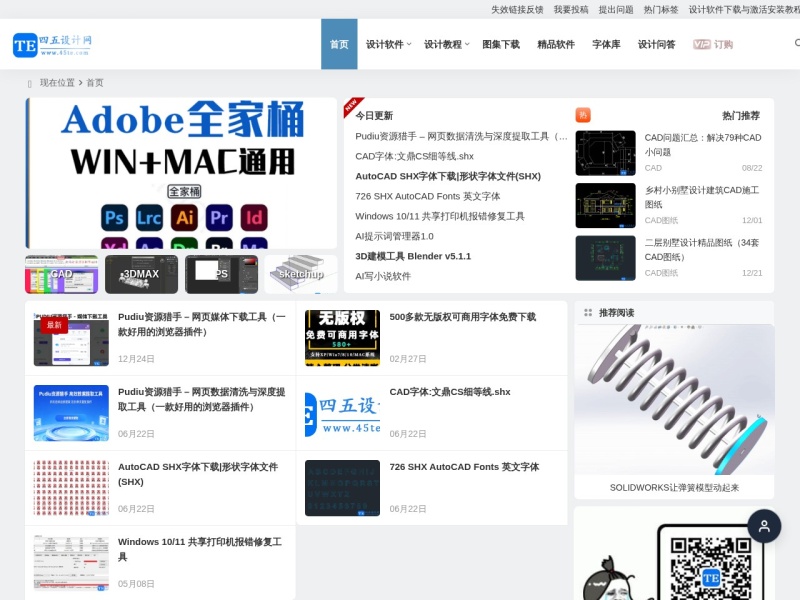The height and width of the screenshot is (600, 800).
Task: Open the sketchup category thumbnail
Action: click(x=301, y=274)
